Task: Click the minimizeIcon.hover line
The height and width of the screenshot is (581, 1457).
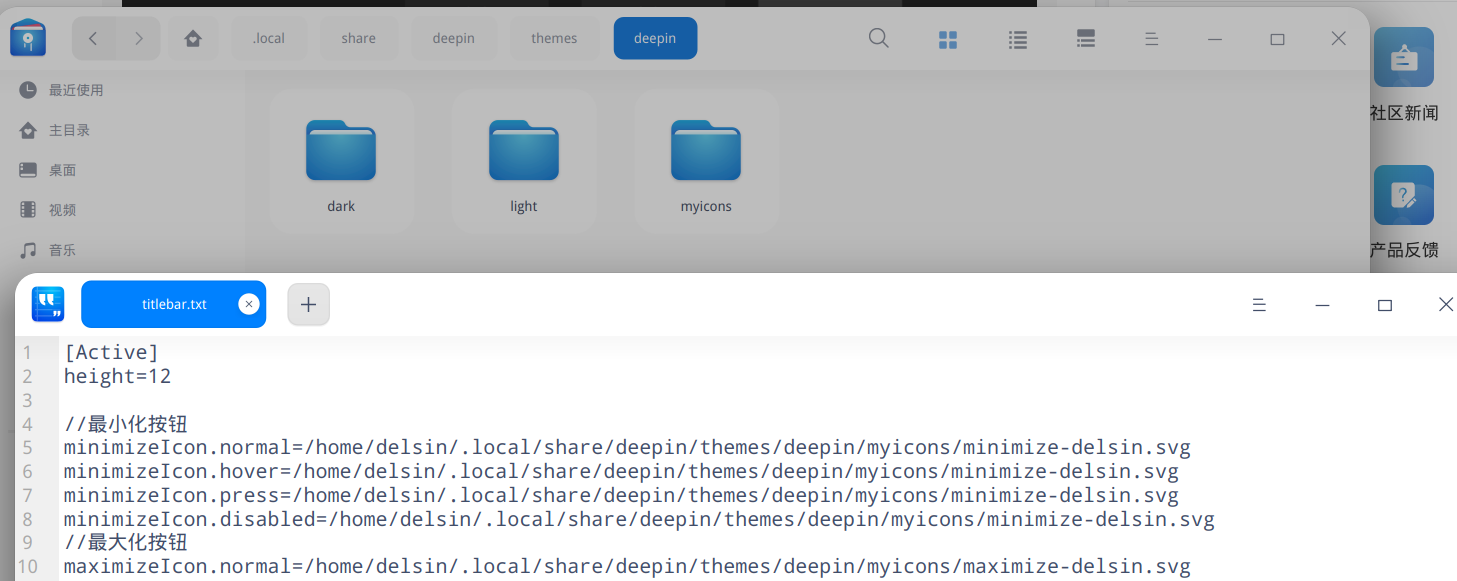Action: tap(621, 472)
